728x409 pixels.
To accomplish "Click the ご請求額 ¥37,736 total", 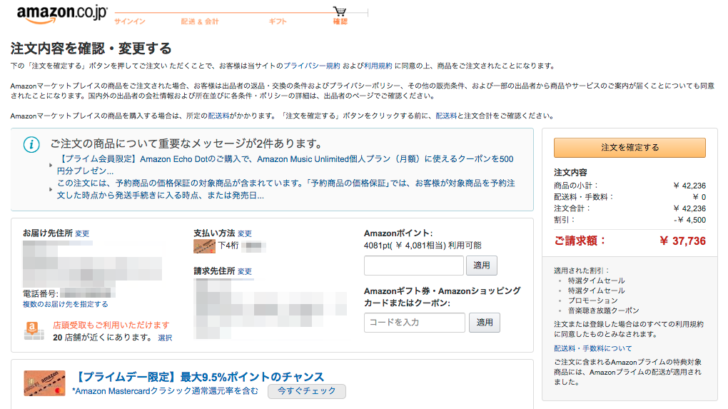I will [x=630, y=240].
